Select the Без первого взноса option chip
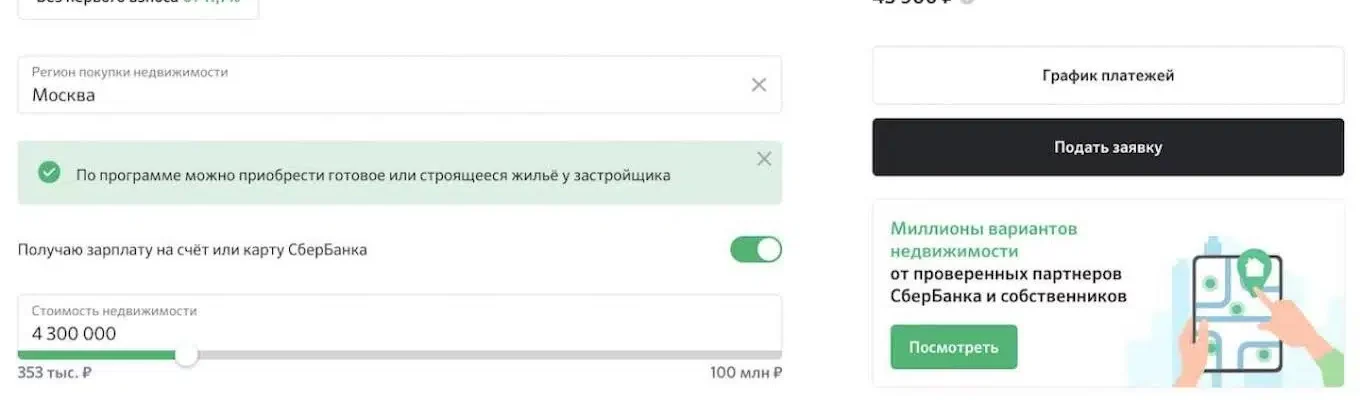 pos(138,5)
